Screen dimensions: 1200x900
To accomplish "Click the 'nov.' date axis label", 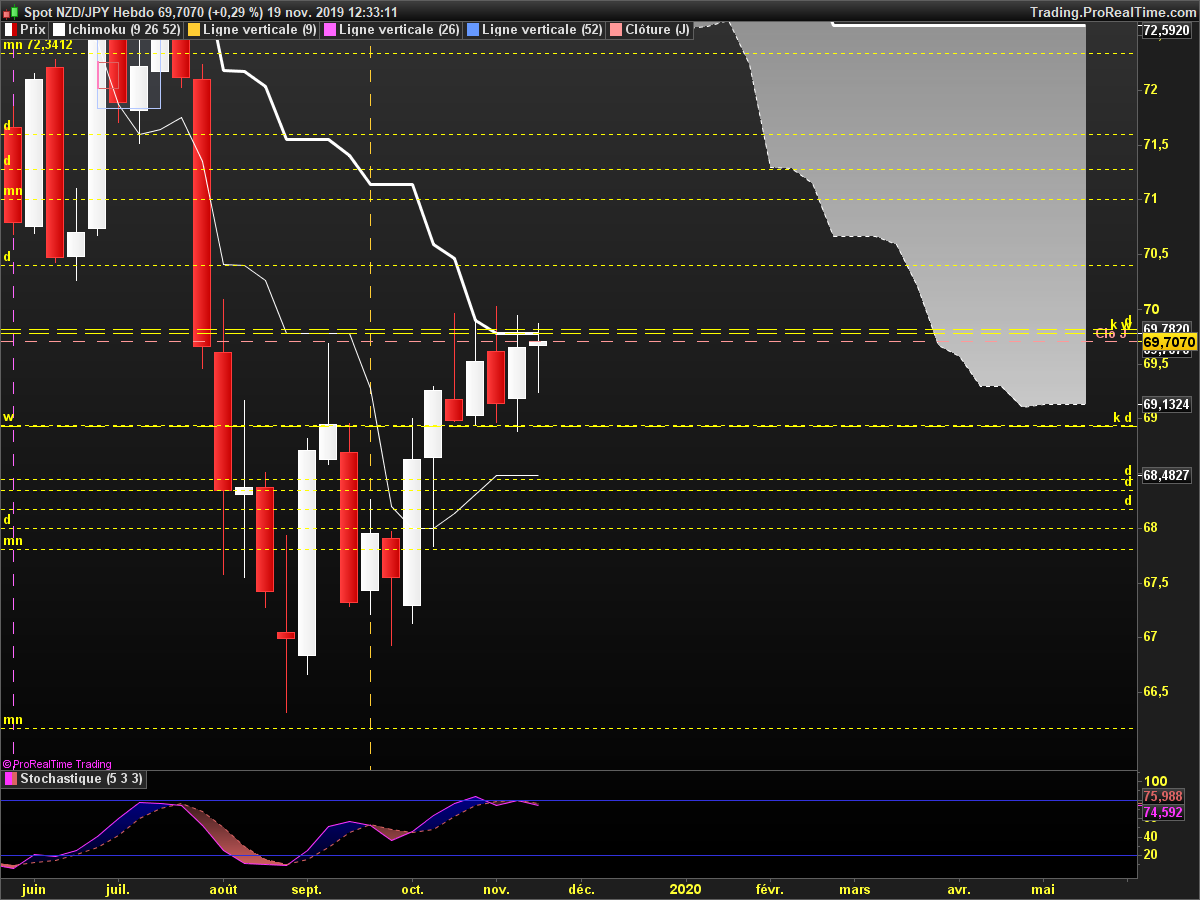I will tap(497, 889).
